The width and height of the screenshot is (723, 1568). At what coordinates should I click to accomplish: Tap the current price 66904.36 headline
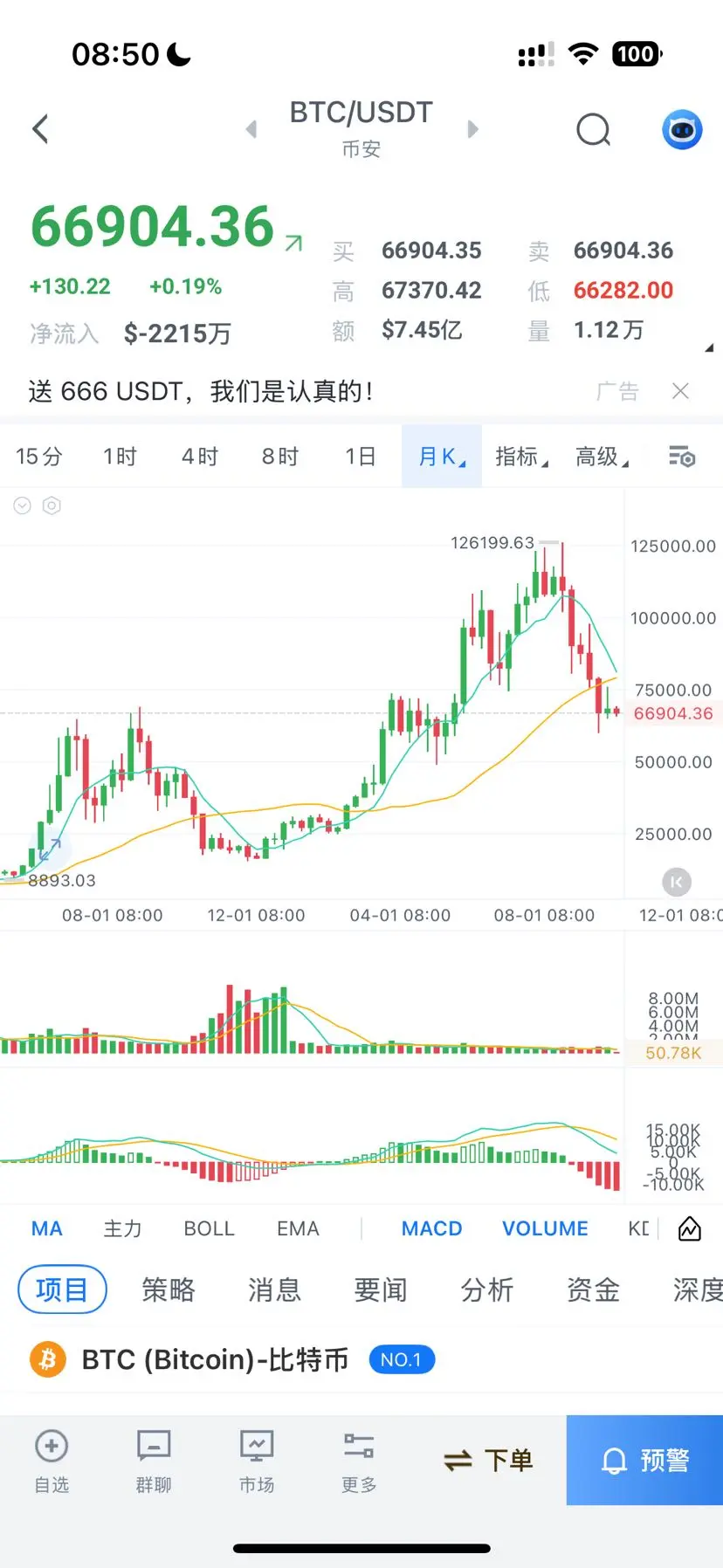pos(153,226)
